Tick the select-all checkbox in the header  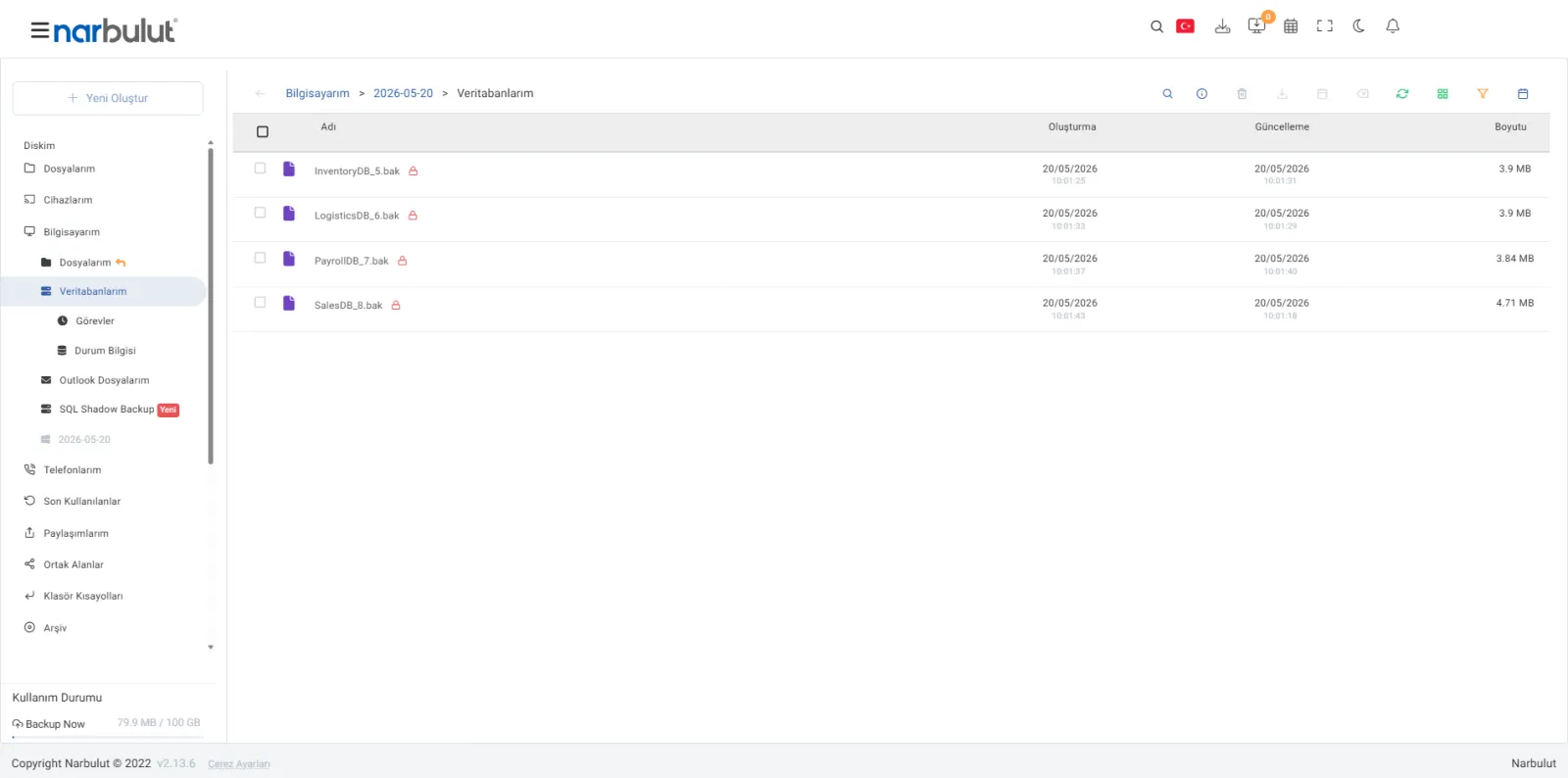pyautogui.click(x=263, y=131)
